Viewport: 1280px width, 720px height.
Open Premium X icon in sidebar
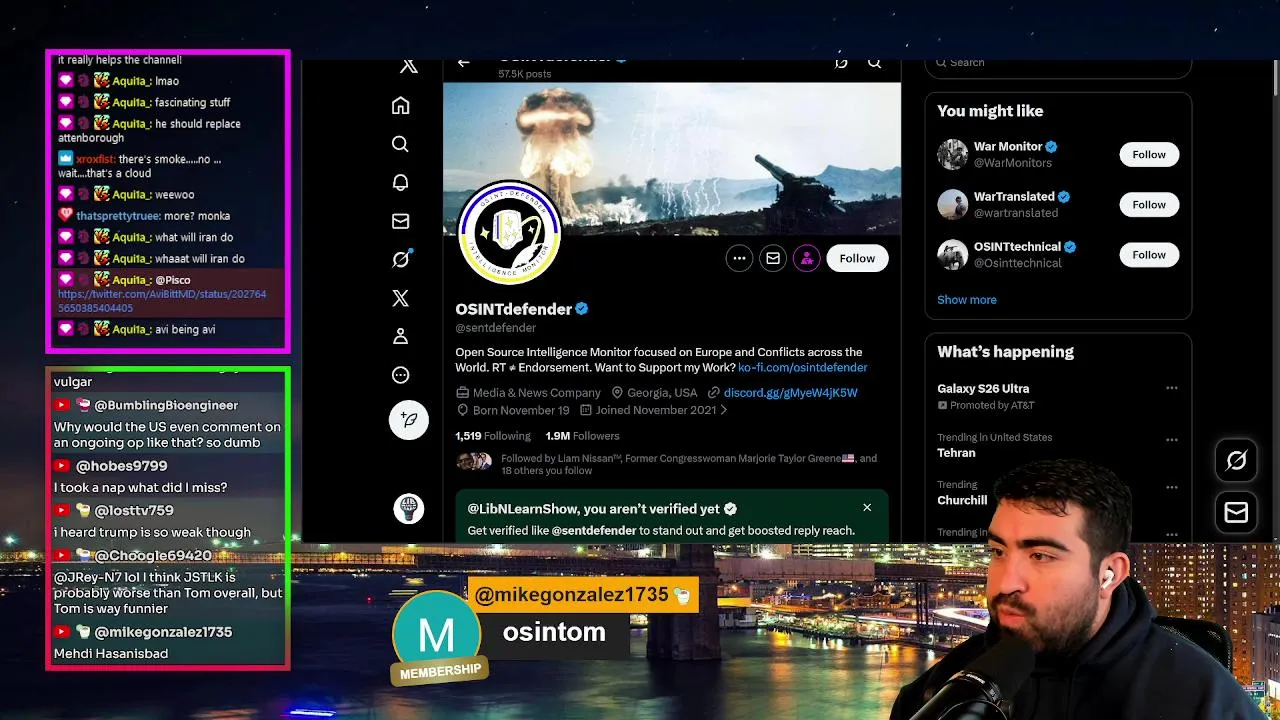(x=400, y=298)
